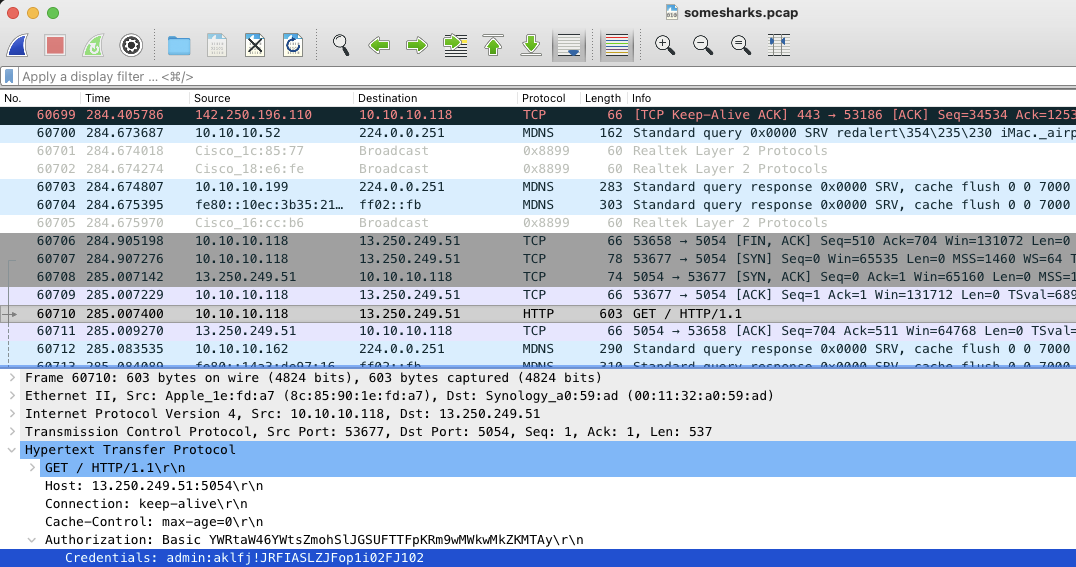Screen dimensions: 1076x567
Task: Close this capture file
Action: (x=255, y=45)
